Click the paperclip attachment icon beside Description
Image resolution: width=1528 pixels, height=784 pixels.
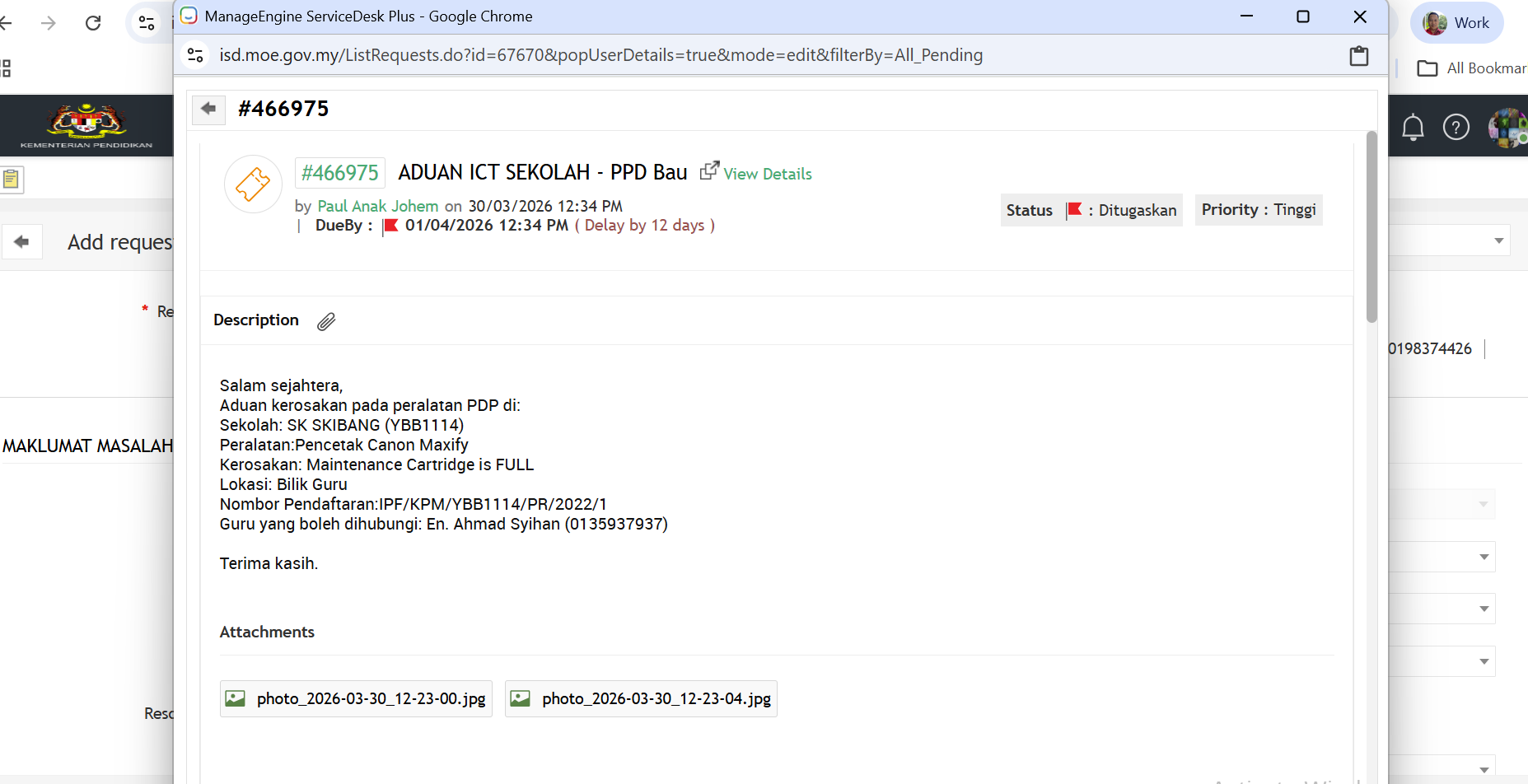[x=326, y=321]
